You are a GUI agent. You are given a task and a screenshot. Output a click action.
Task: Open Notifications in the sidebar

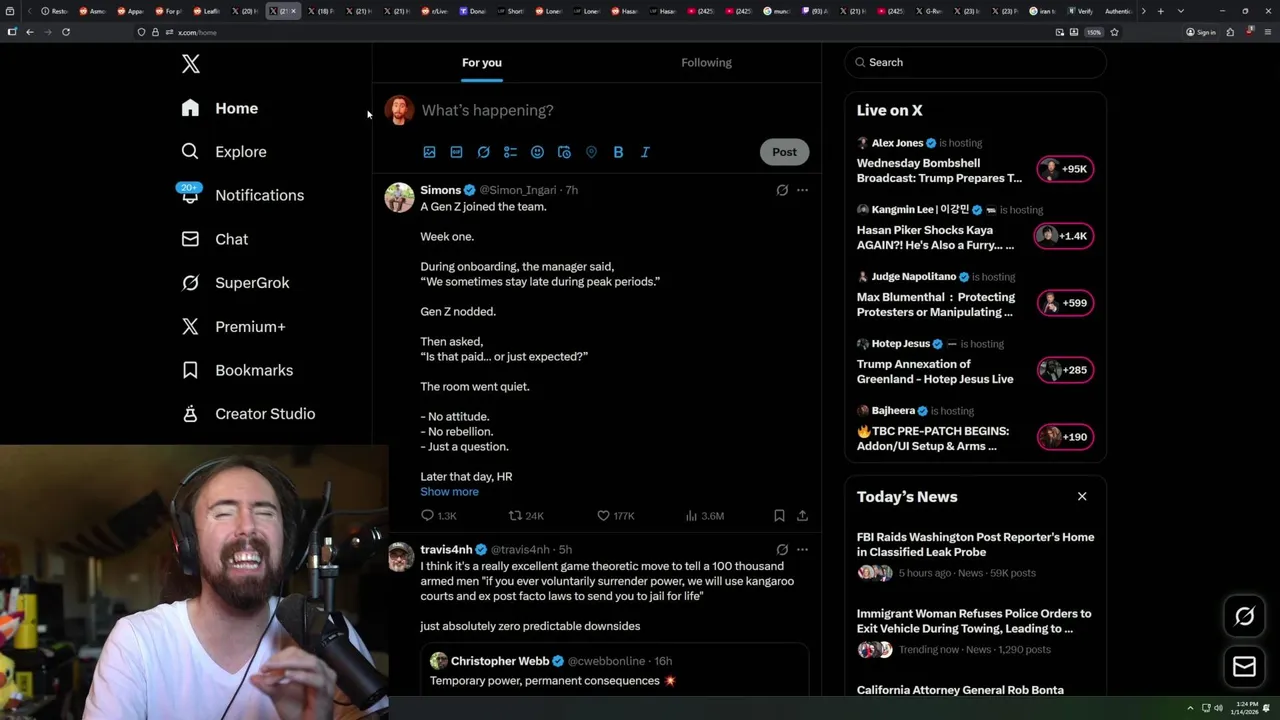click(242, 195)
